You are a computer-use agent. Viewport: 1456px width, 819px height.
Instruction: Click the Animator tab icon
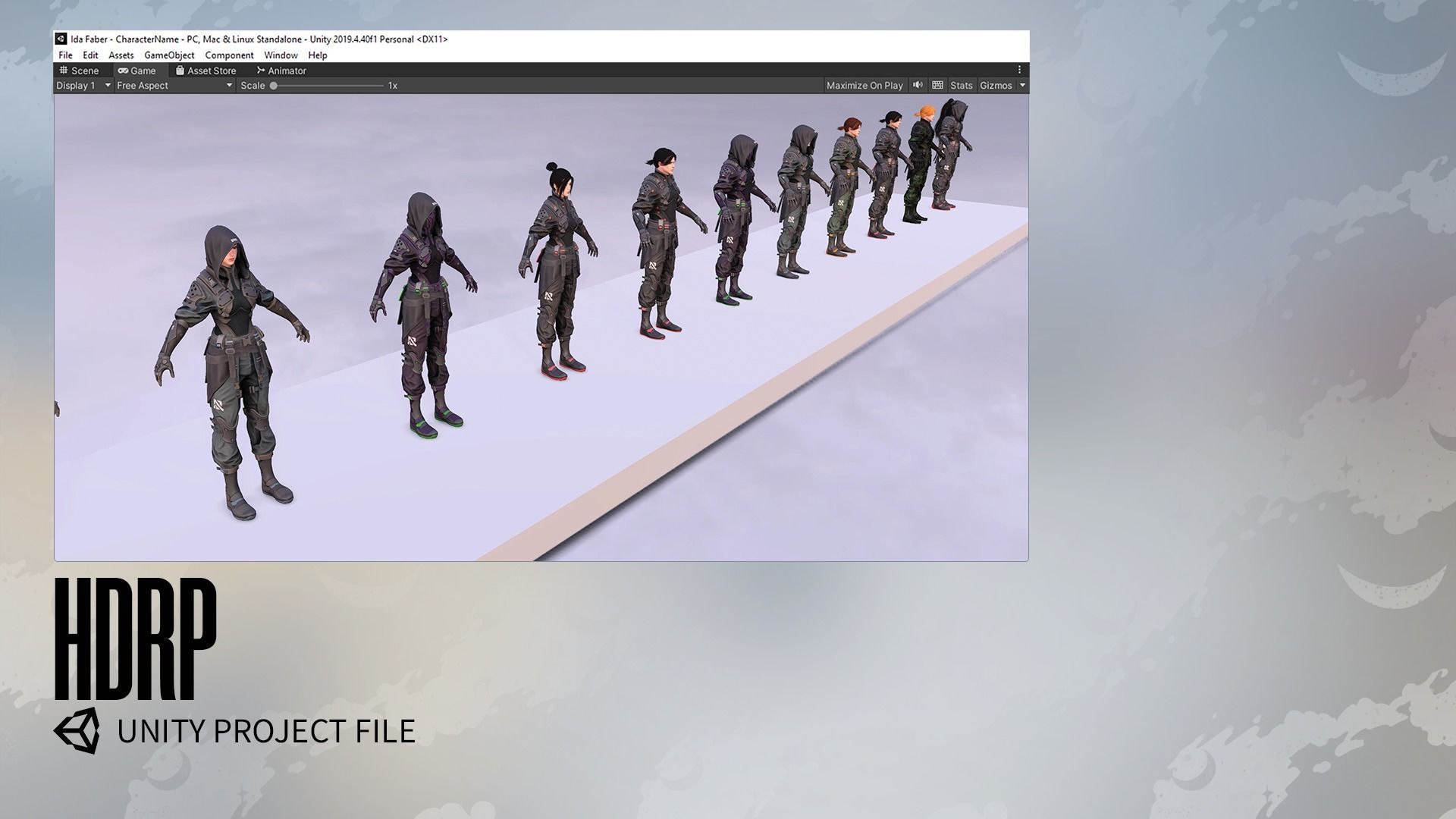261,71
